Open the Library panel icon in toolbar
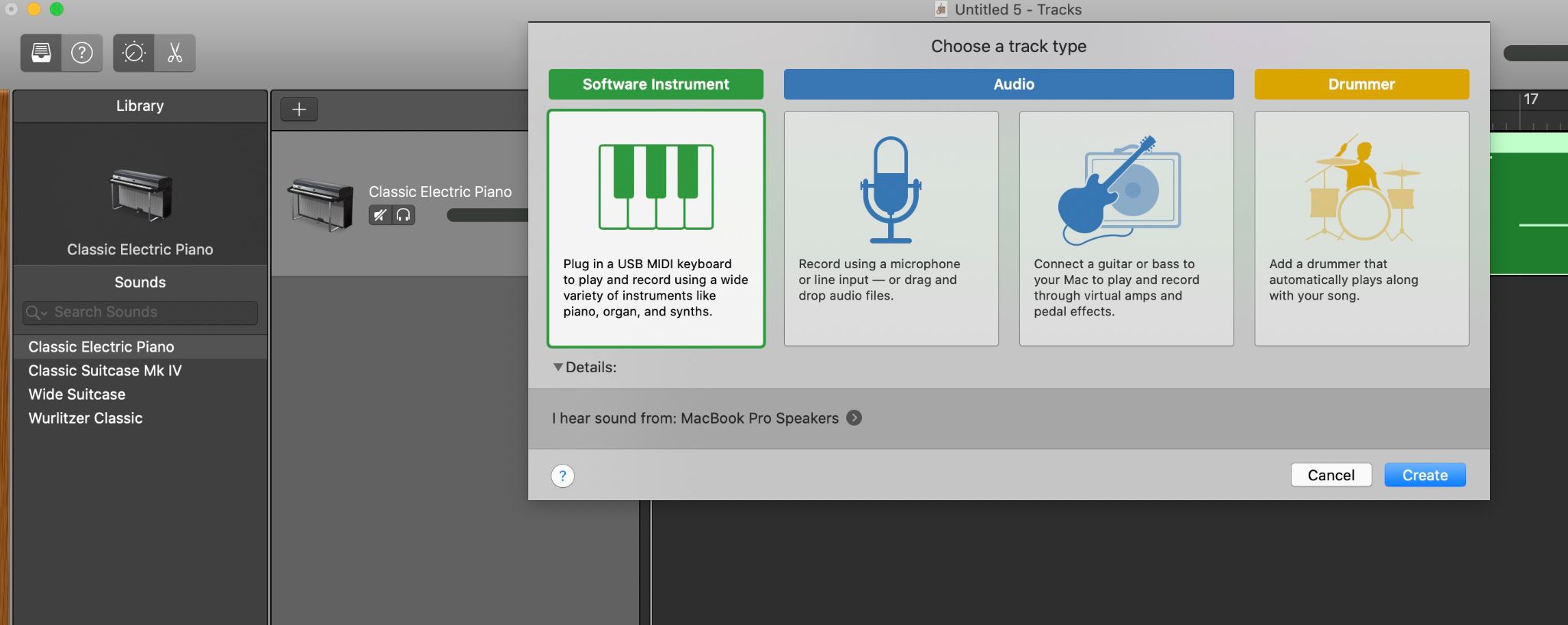1568x625 pixels. [41, 53]
